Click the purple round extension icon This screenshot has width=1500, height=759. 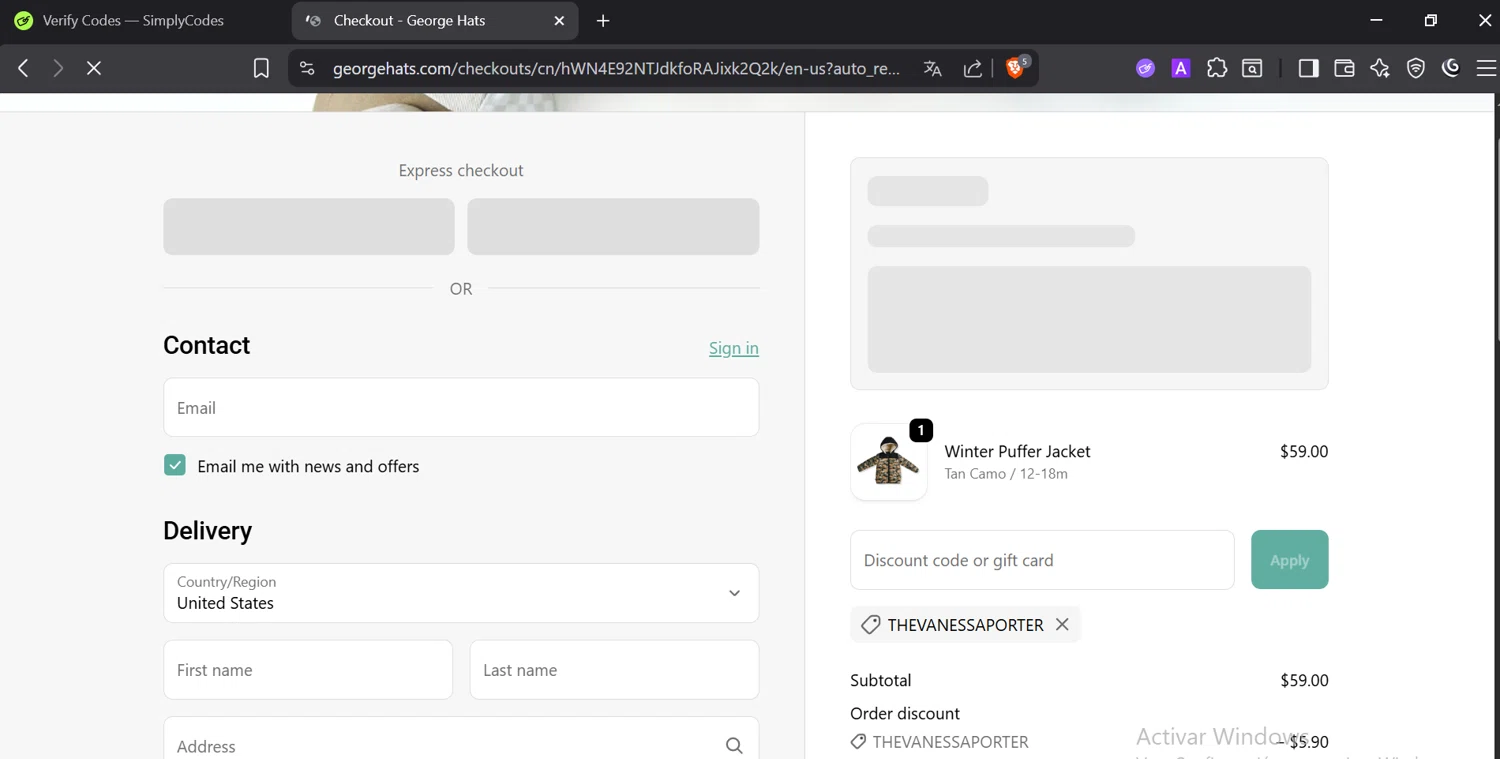[1145, 68]
